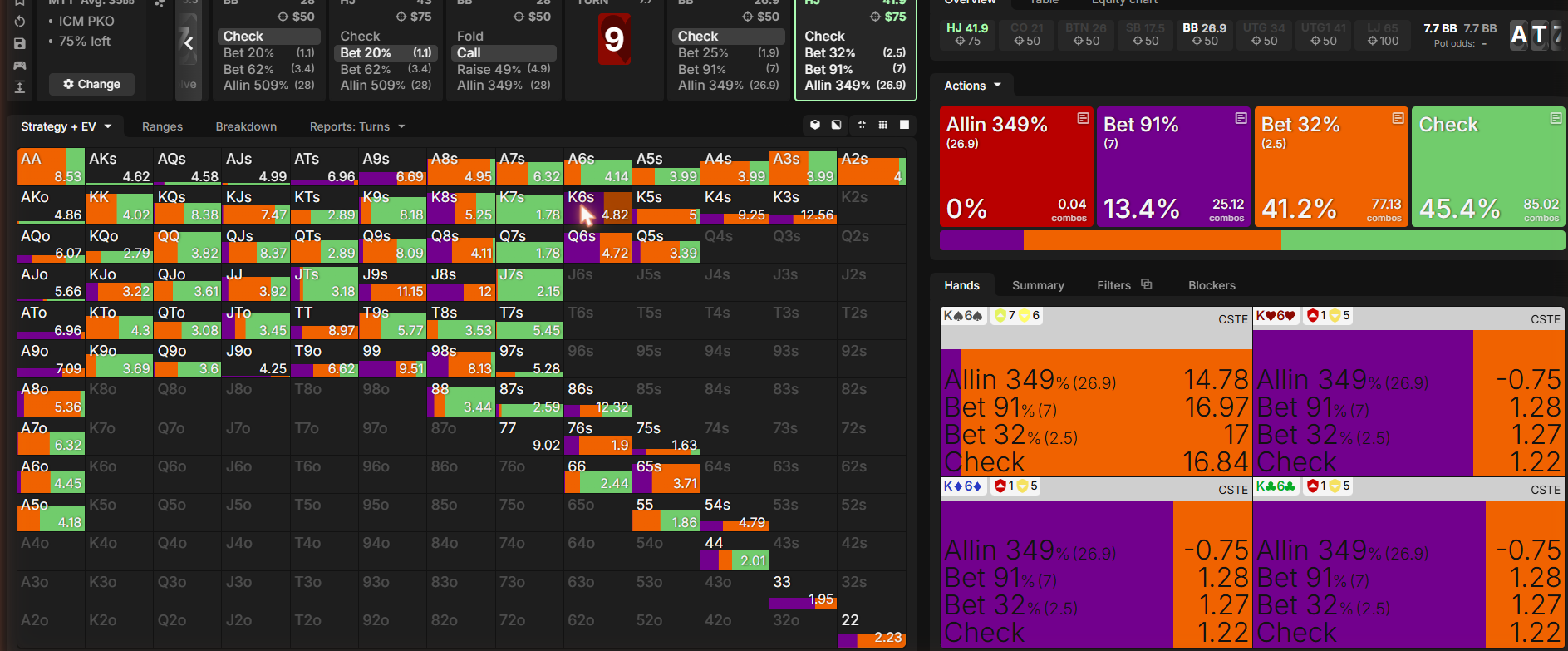Click the 7 6 shield badge on K♠6♠
Image resolution: width=1568 pixels, height=651 pixels.
pos(1016,316)
